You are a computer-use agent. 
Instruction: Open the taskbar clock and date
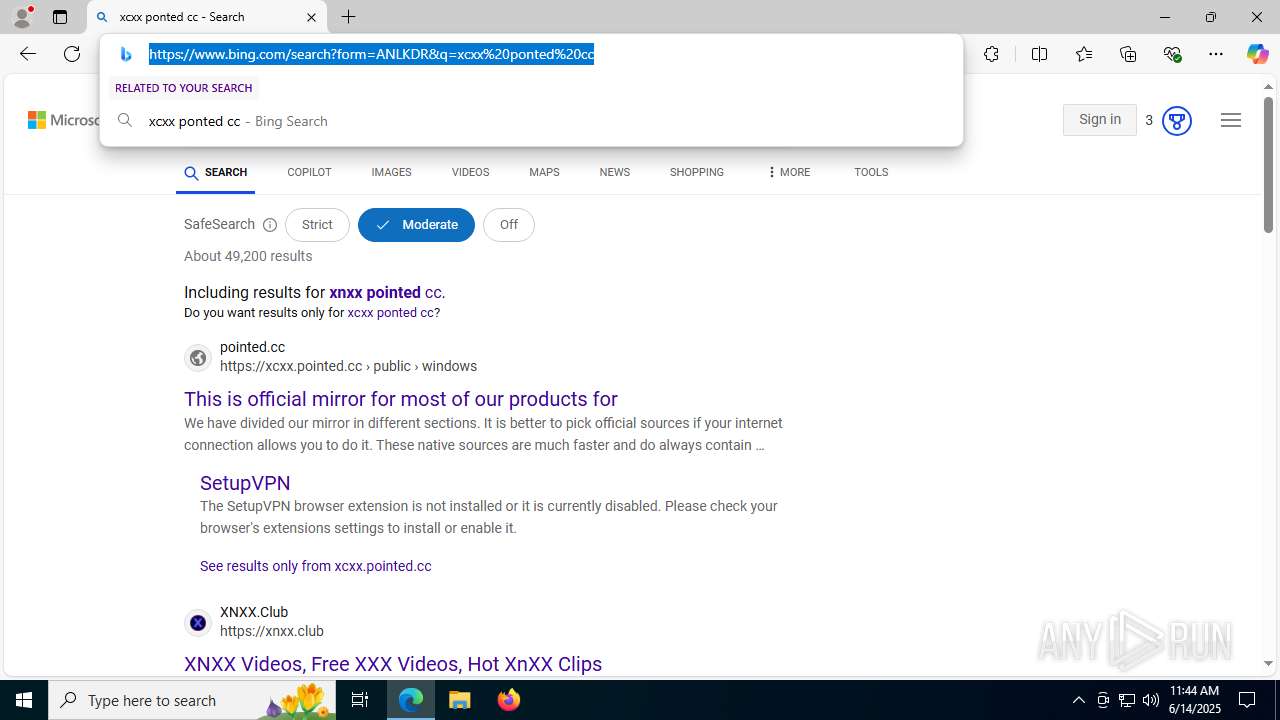pyautogui.click(x=1195, y=700)
